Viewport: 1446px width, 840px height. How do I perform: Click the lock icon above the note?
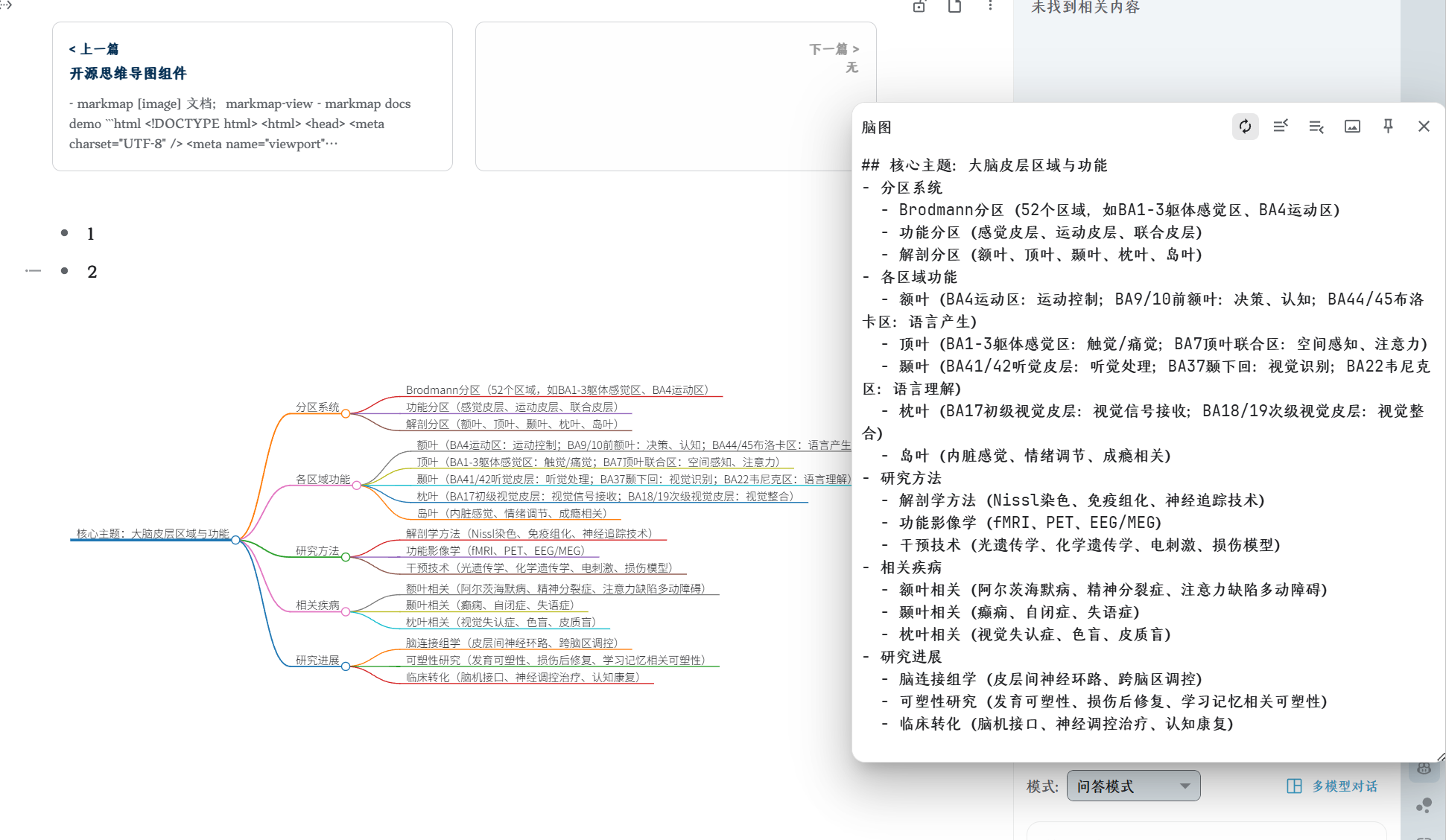tap(919, 7)
